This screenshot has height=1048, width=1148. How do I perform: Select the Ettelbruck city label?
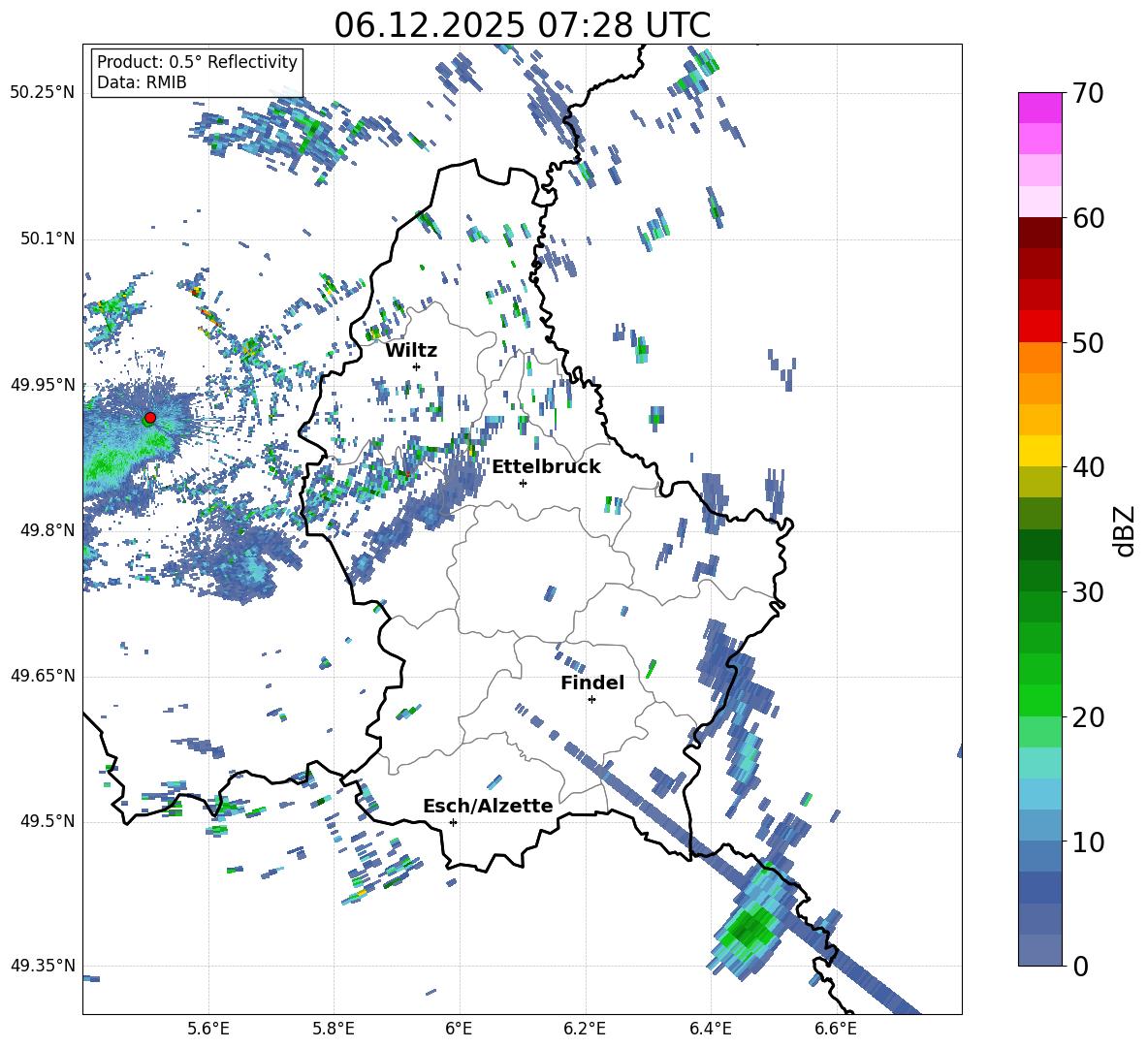[x=546, y=467]
